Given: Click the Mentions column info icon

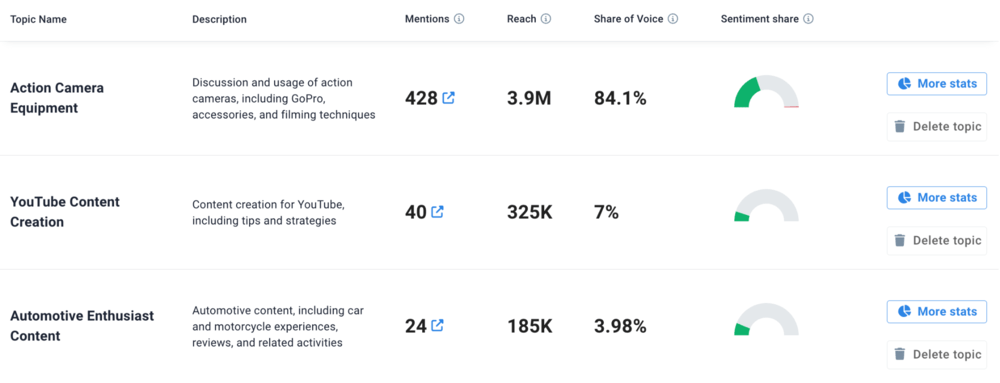Looking at the screenshot, I should pos(459,19).
